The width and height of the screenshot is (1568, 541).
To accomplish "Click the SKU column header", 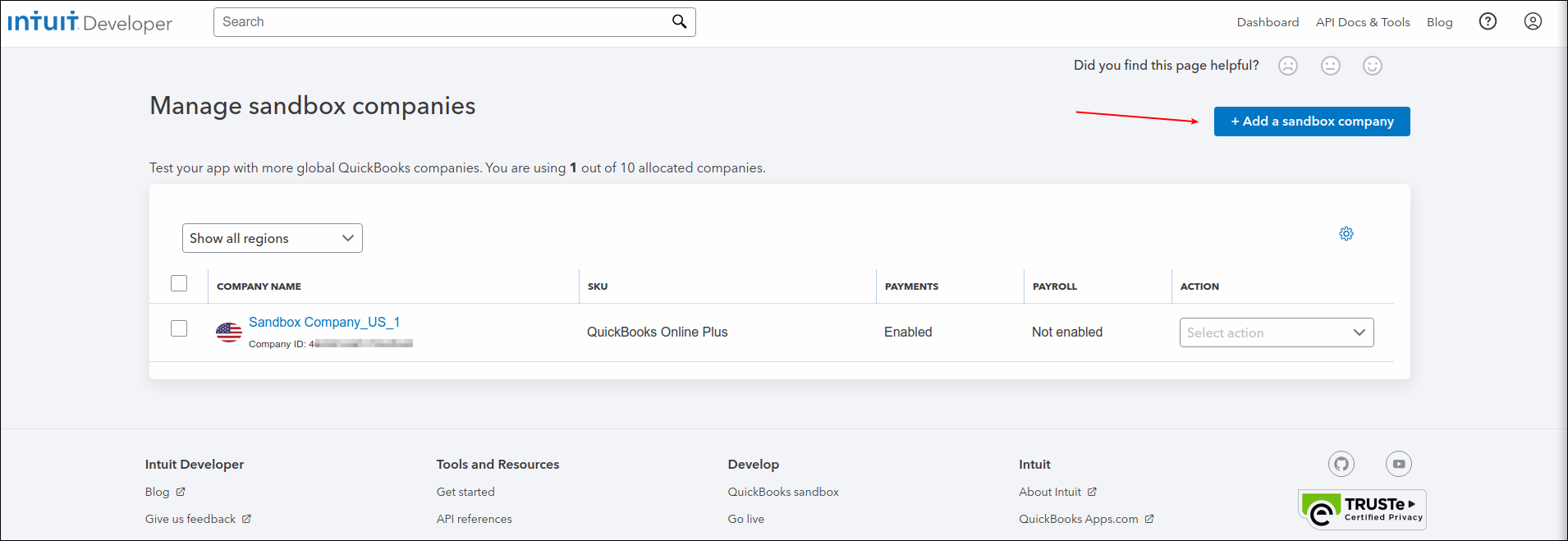I will 598,287.
